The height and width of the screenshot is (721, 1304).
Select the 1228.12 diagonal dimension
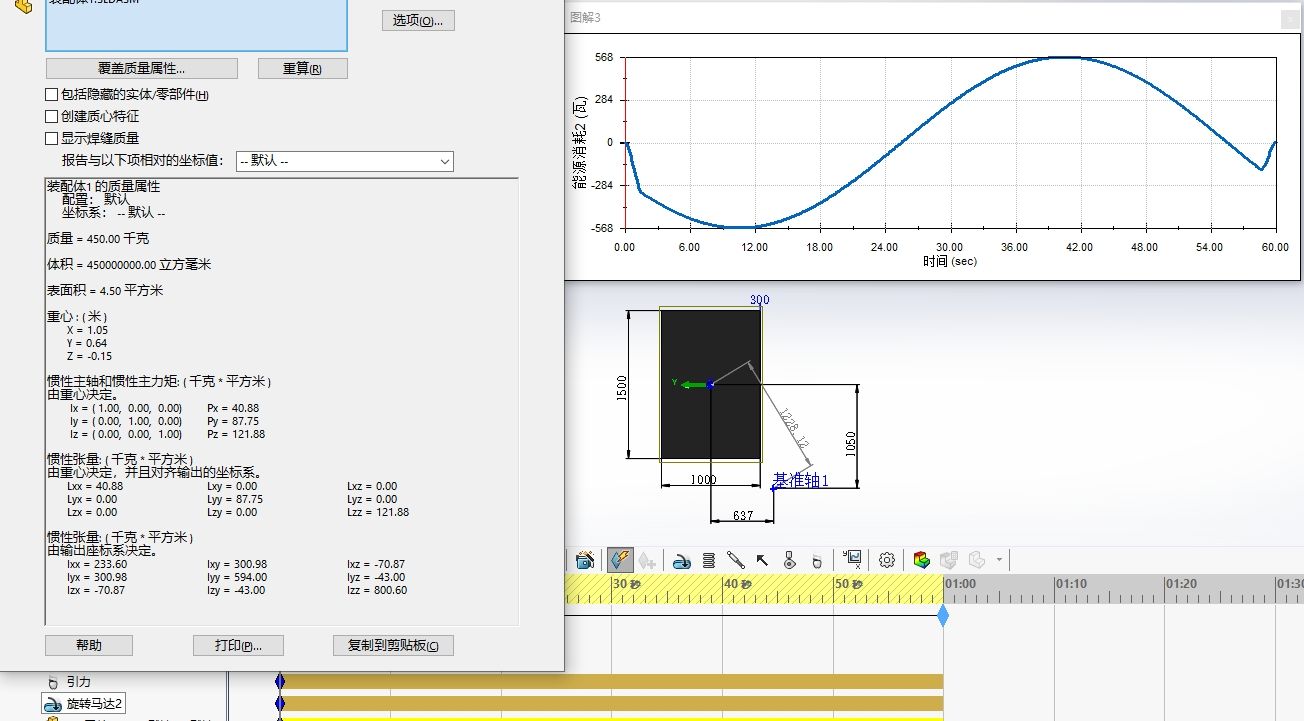click(x=795, y=429)
